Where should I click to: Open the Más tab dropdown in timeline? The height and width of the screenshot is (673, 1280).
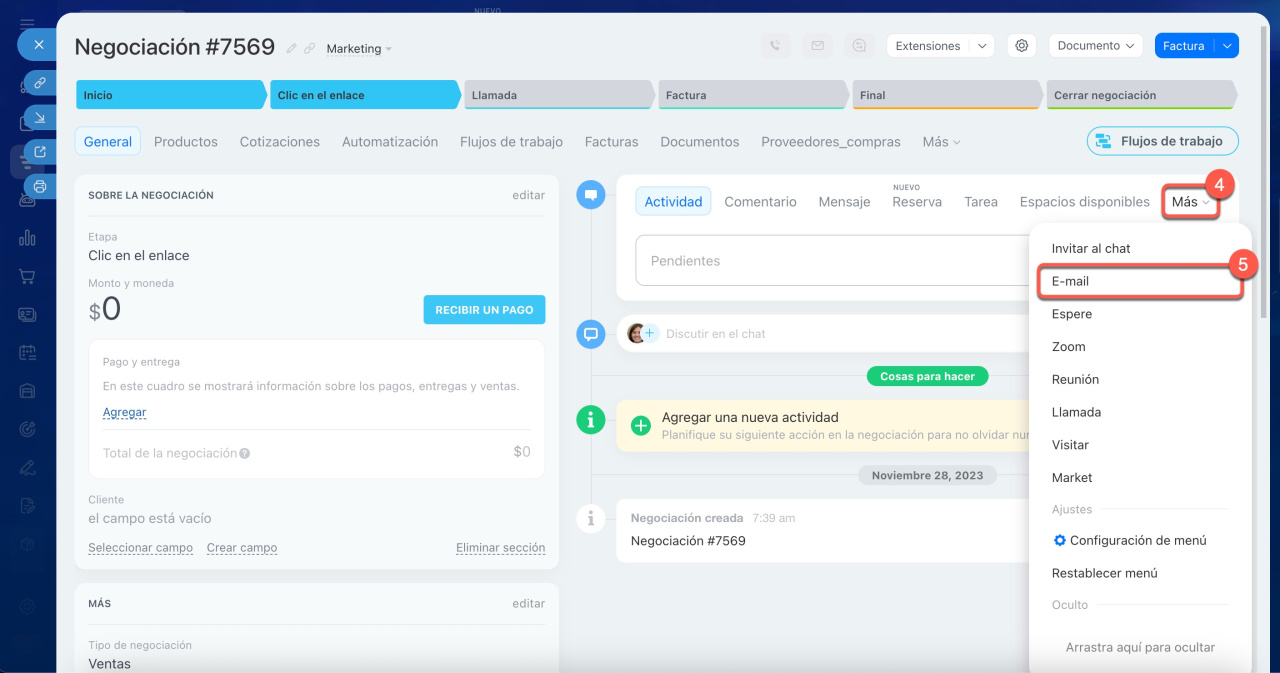1190,202
